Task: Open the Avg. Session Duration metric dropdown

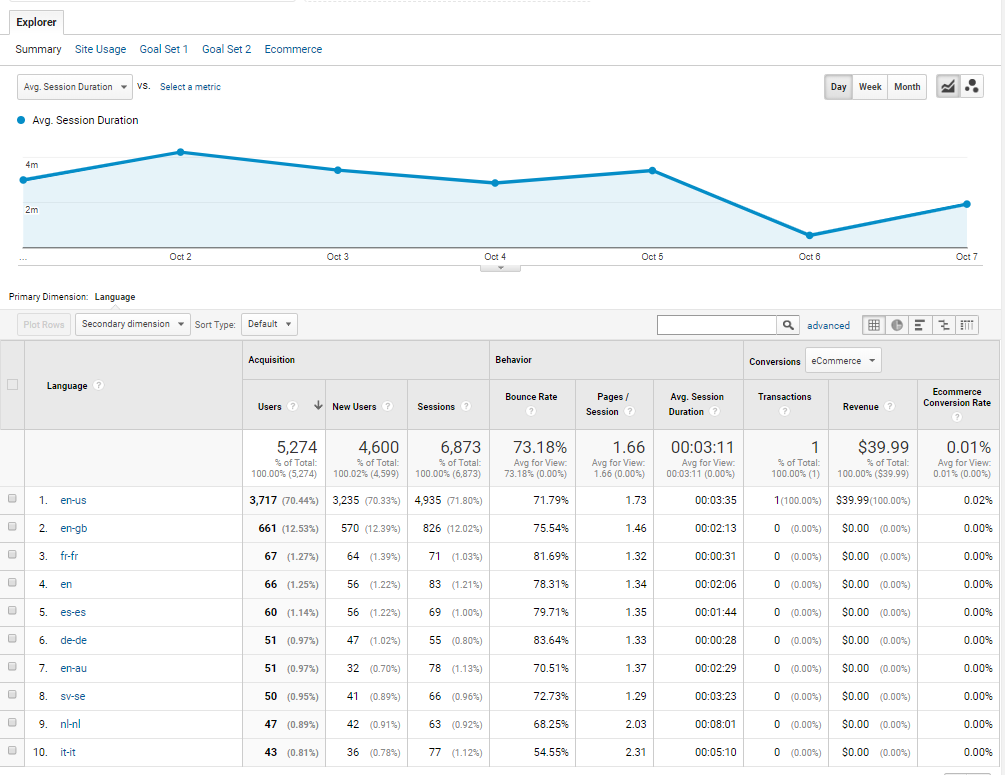Action: click(75, 87)
